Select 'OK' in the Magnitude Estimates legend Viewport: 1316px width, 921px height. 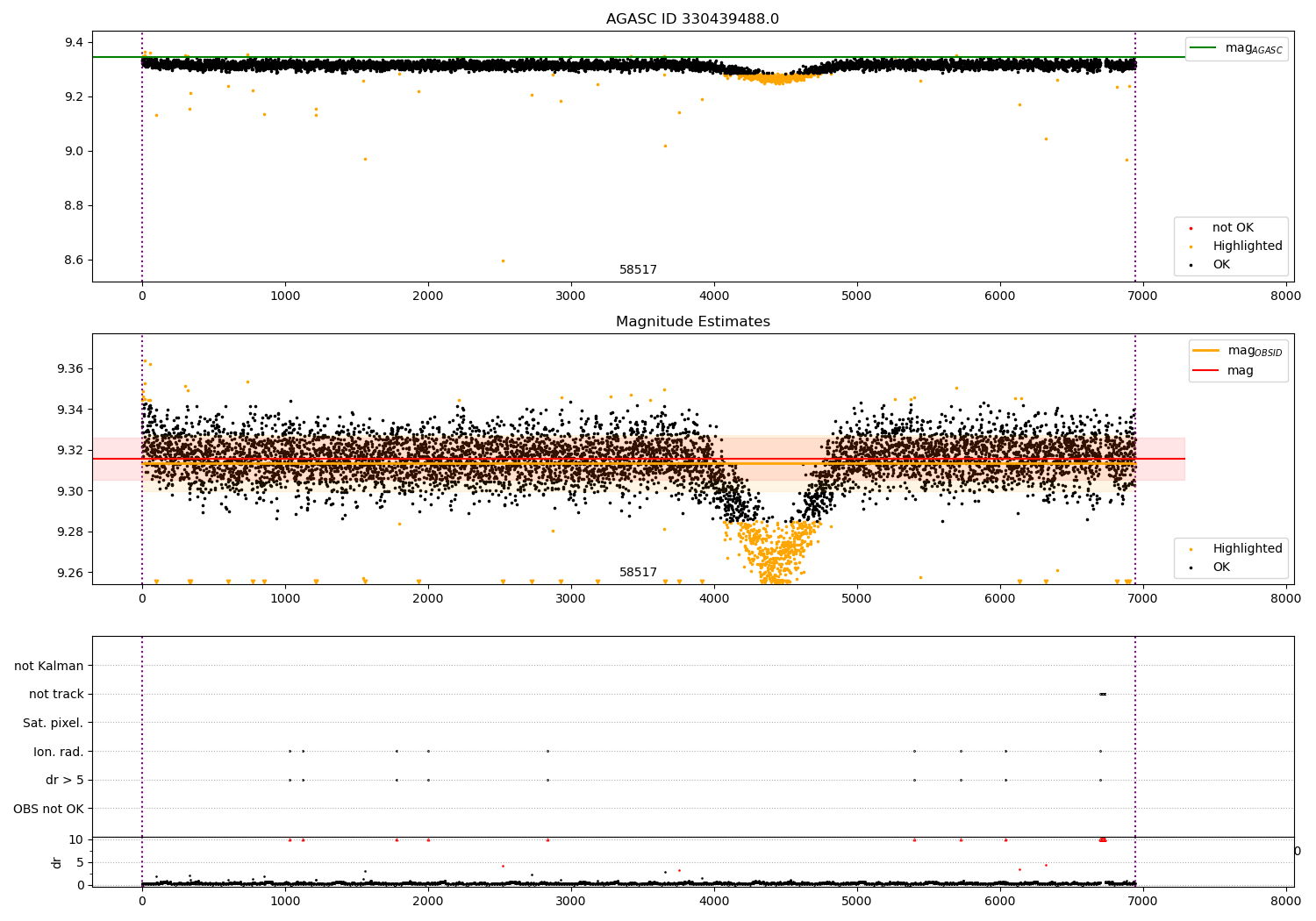(1221, 568)
